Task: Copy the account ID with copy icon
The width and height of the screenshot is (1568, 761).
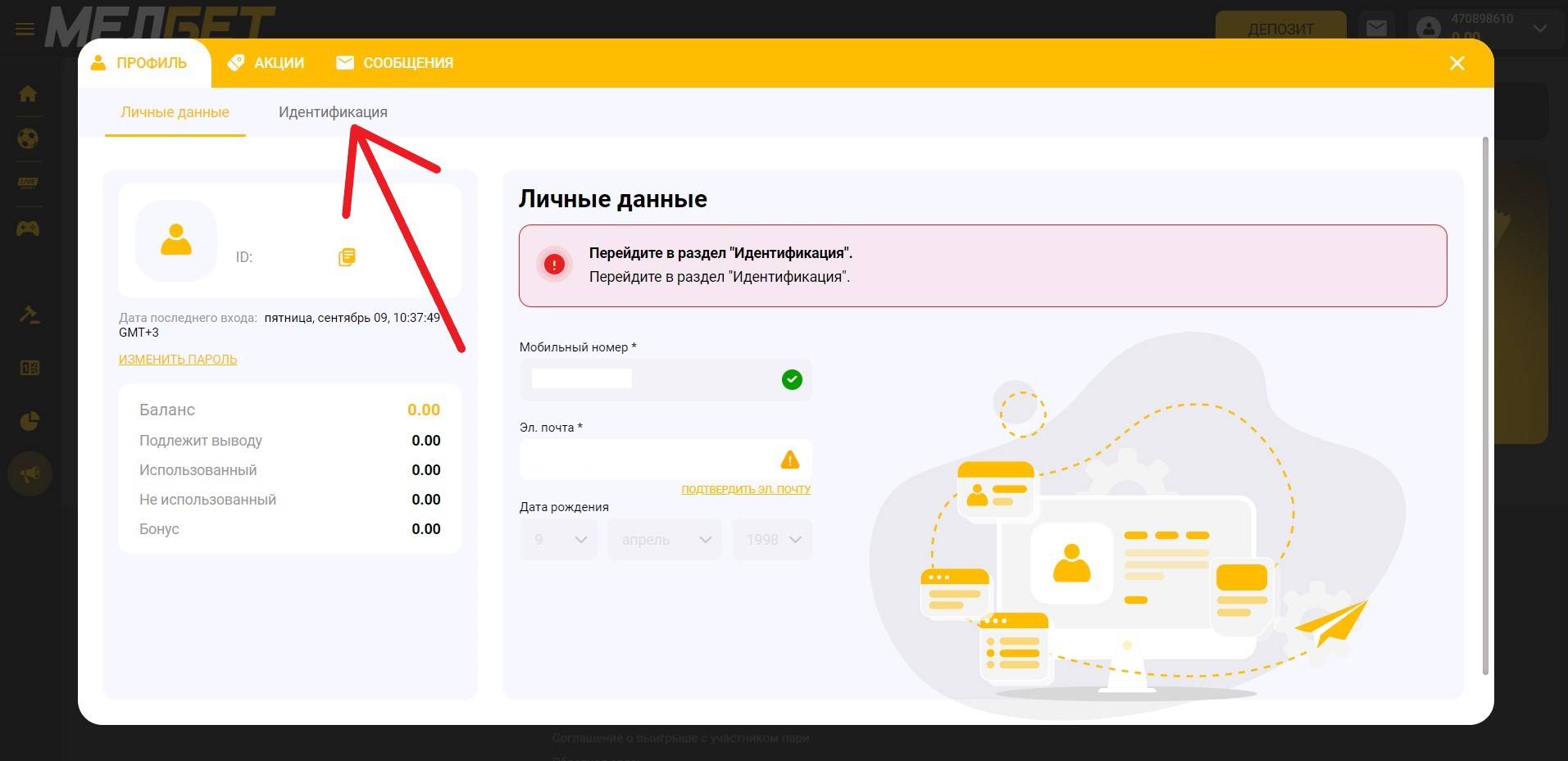Action: coord(347,257)
